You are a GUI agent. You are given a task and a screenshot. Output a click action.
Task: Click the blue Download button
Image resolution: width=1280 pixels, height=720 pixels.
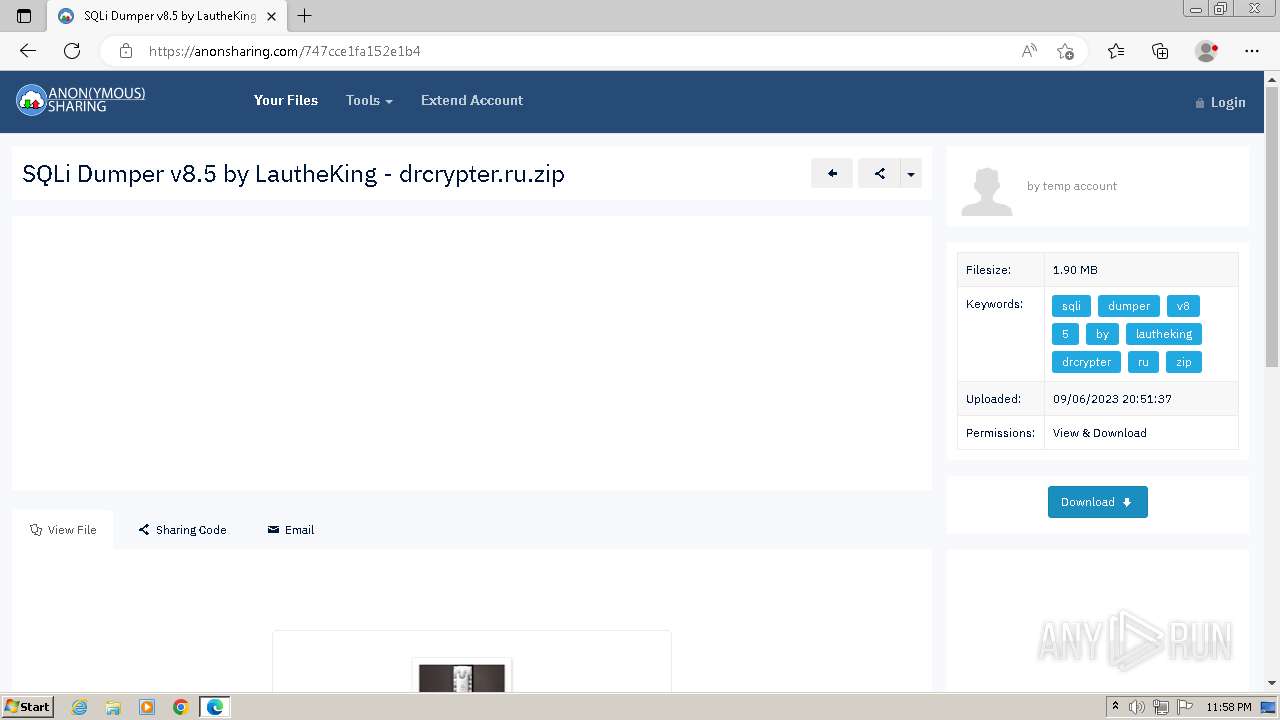pyautogui.click(x=1097, y=502)
